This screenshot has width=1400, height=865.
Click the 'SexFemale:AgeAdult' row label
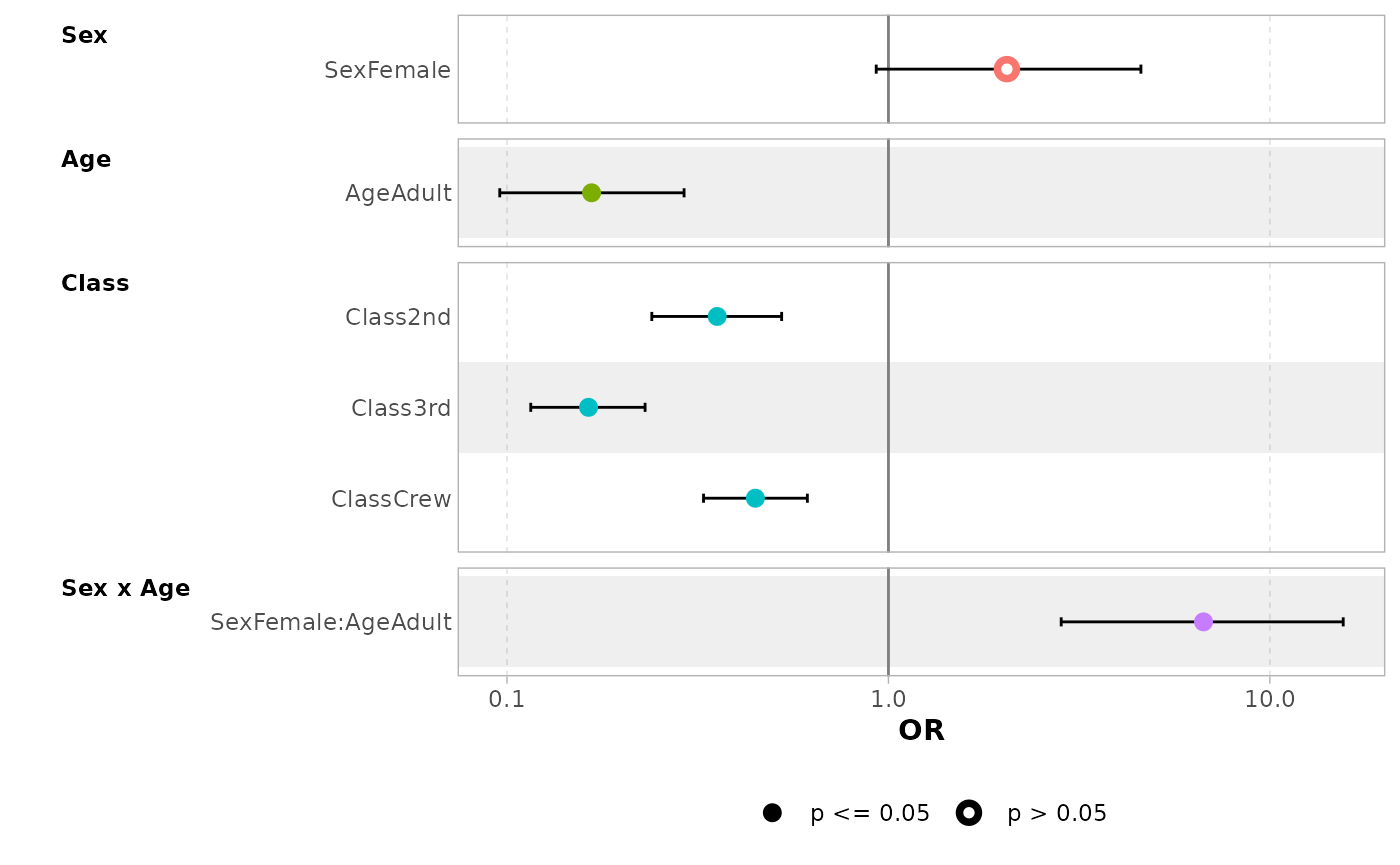pos(331,623)
